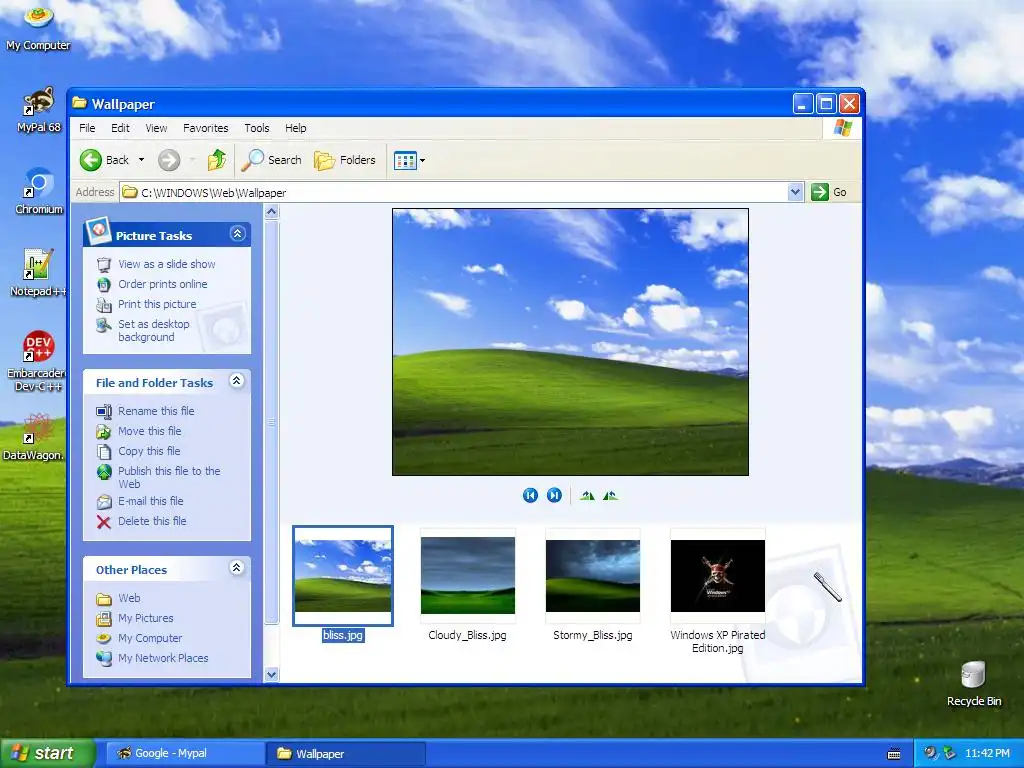Open the Favorites menu
Image resolution: width=1024 pixels, height=768 pixels.
click(206, 128)
